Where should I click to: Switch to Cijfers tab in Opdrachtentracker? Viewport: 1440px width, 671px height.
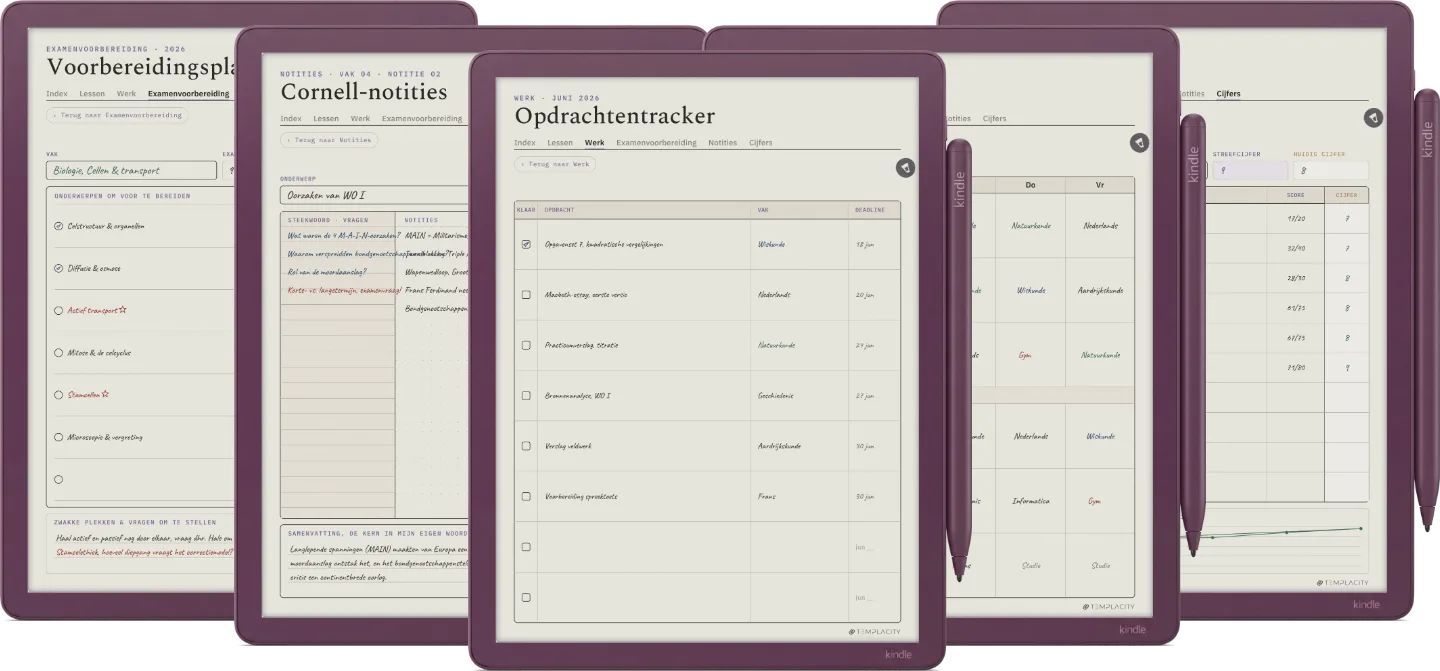tap(760, 143)
